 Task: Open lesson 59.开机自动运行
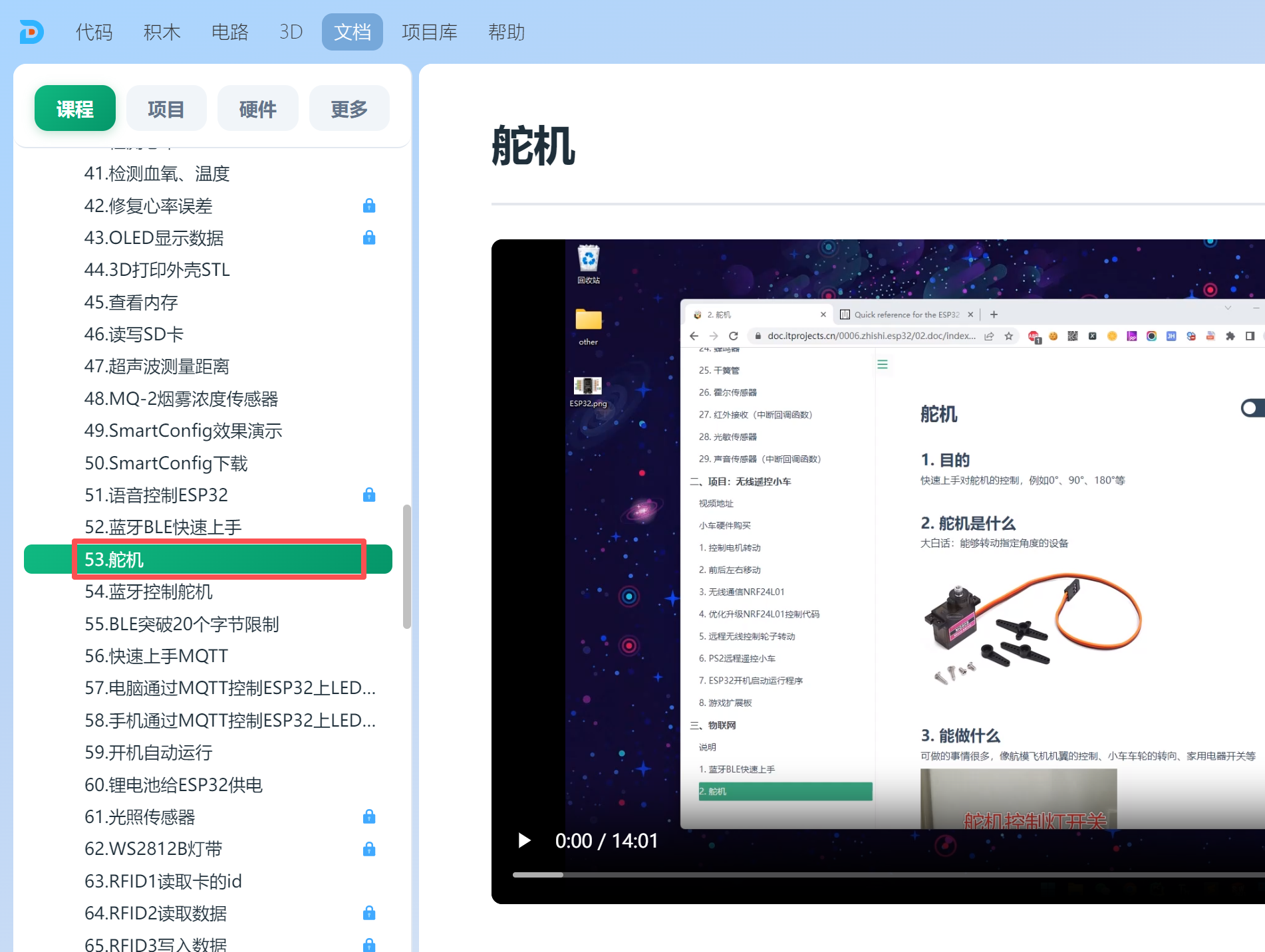[x=148, y=752]
